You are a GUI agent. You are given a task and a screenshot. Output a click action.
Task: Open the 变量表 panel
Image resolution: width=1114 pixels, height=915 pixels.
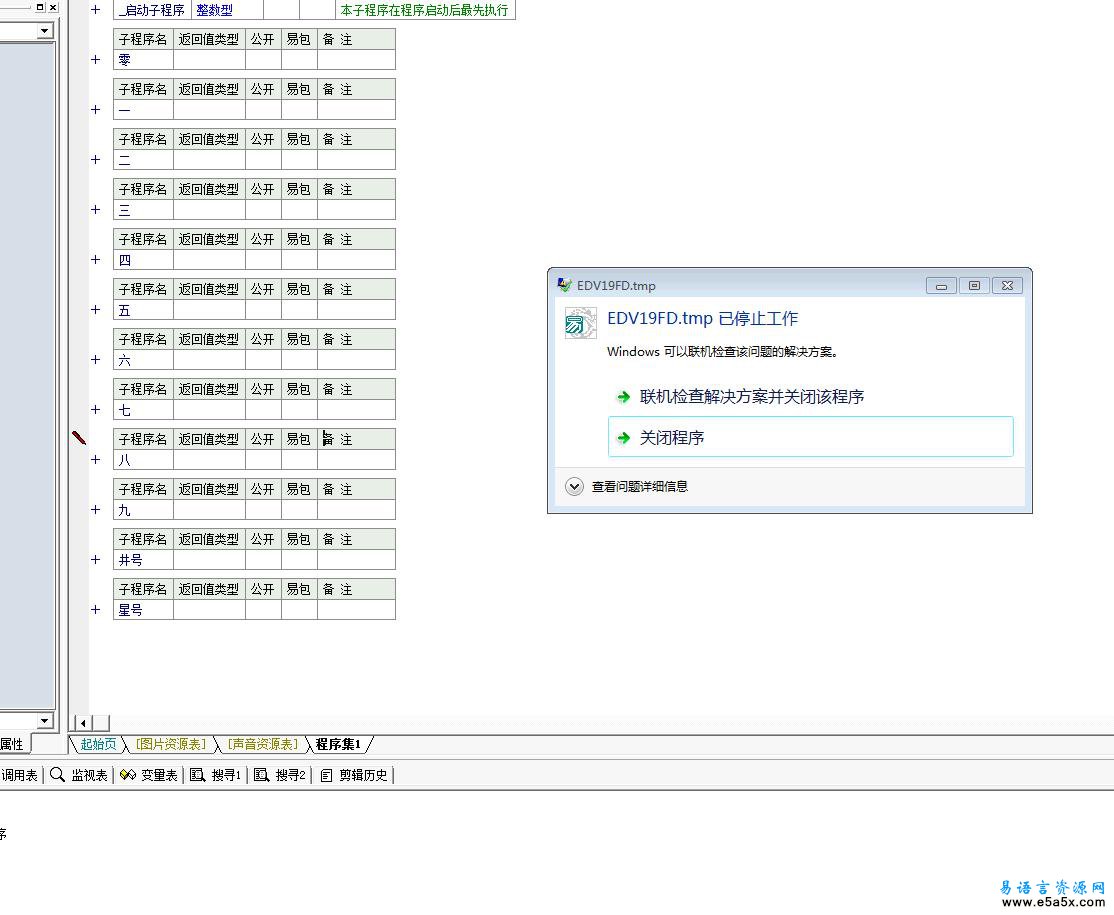149,775
